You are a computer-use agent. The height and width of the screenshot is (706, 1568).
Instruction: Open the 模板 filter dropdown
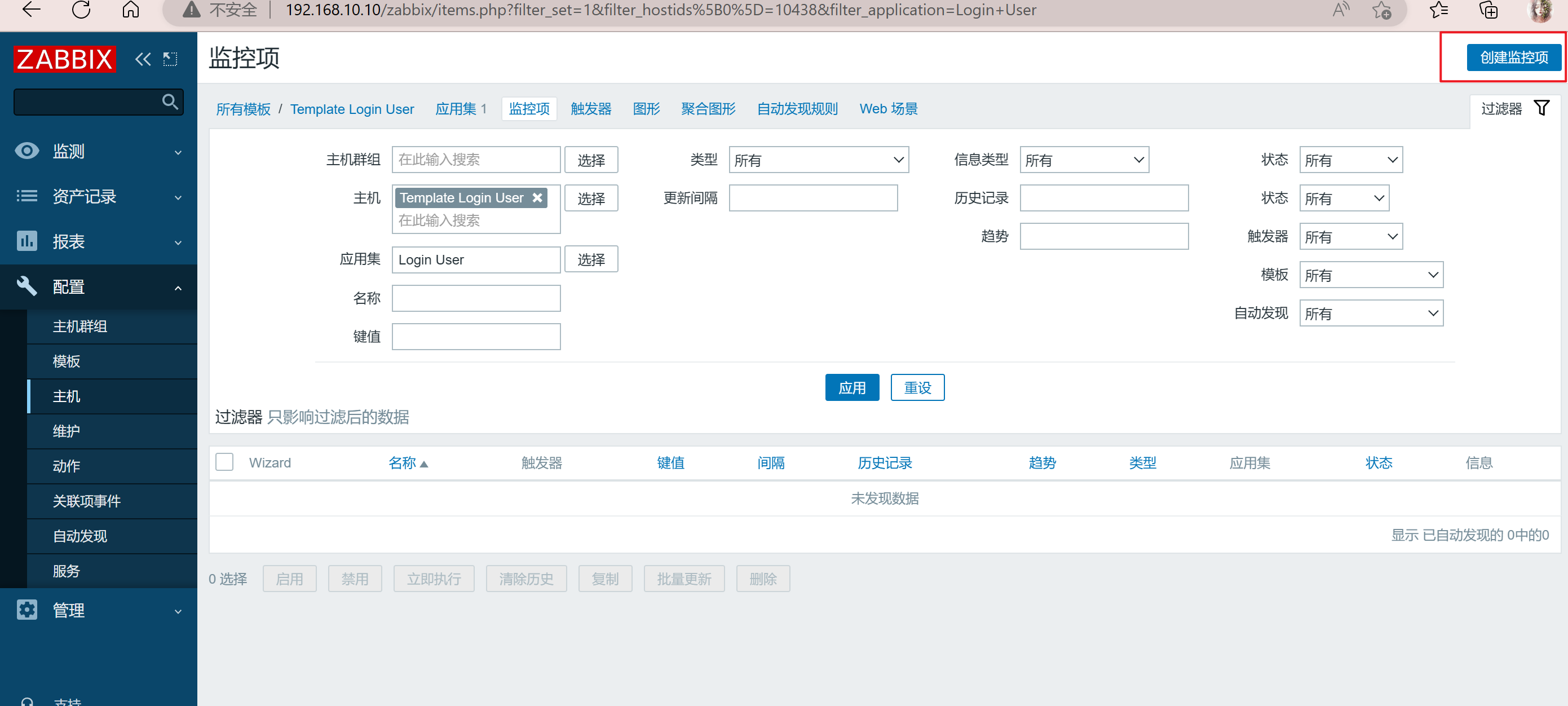(1371, 275)
